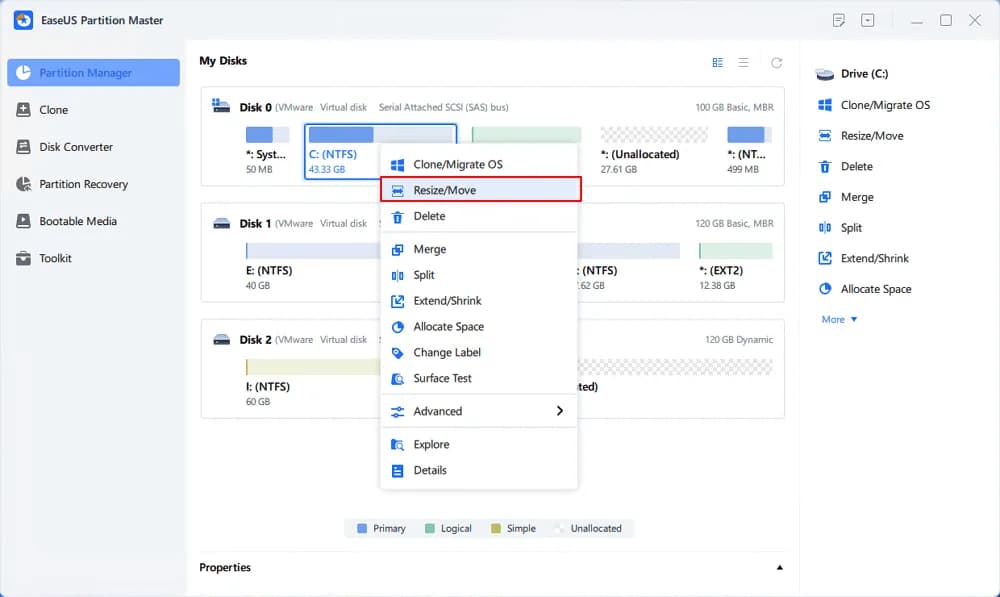Switch to the list view
The height and width of the screenshot is (597, 1000).
(x=743, y=62)
